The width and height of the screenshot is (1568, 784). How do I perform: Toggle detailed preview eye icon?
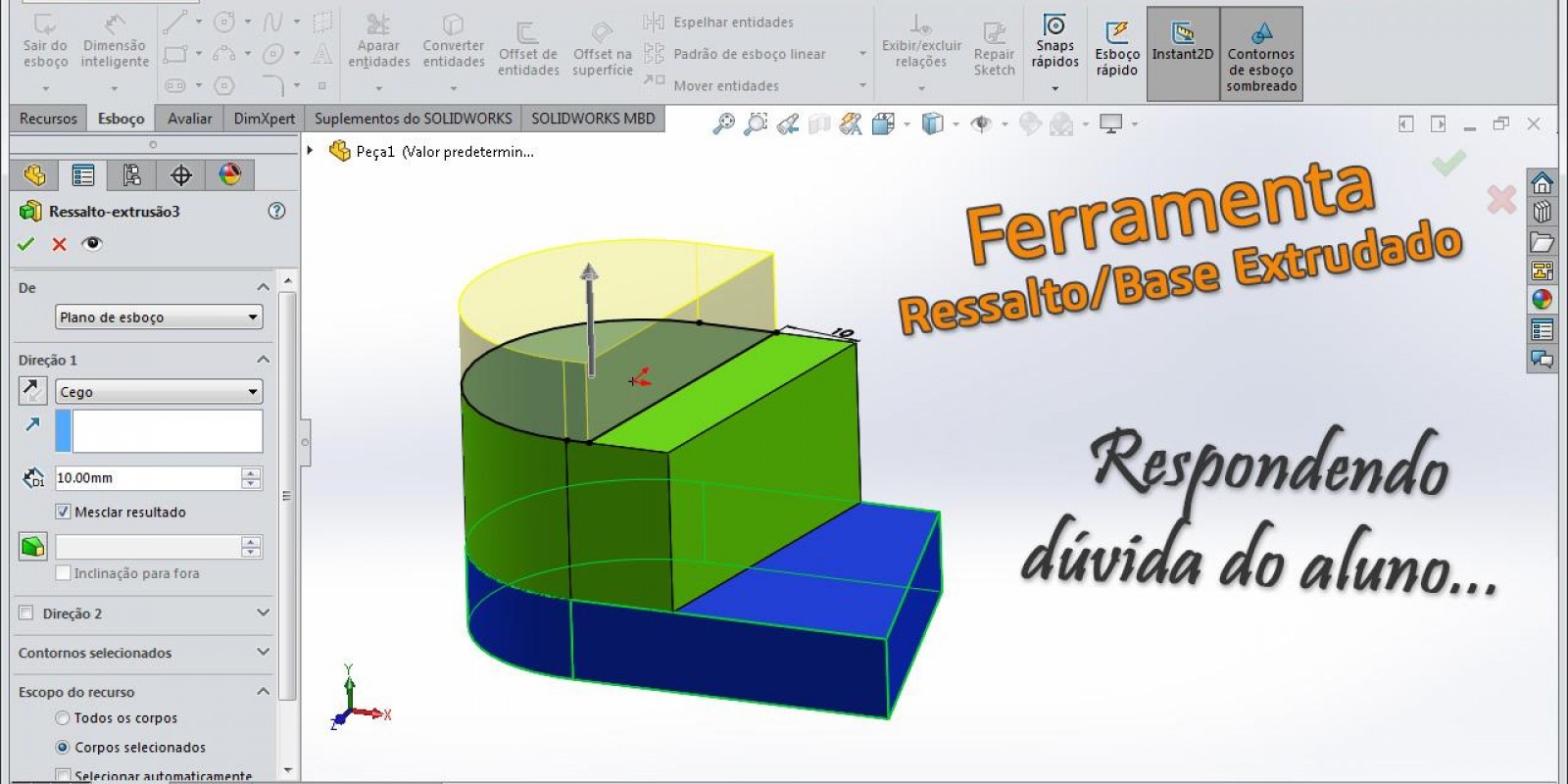pyautogui.click(x=92, y=244)
